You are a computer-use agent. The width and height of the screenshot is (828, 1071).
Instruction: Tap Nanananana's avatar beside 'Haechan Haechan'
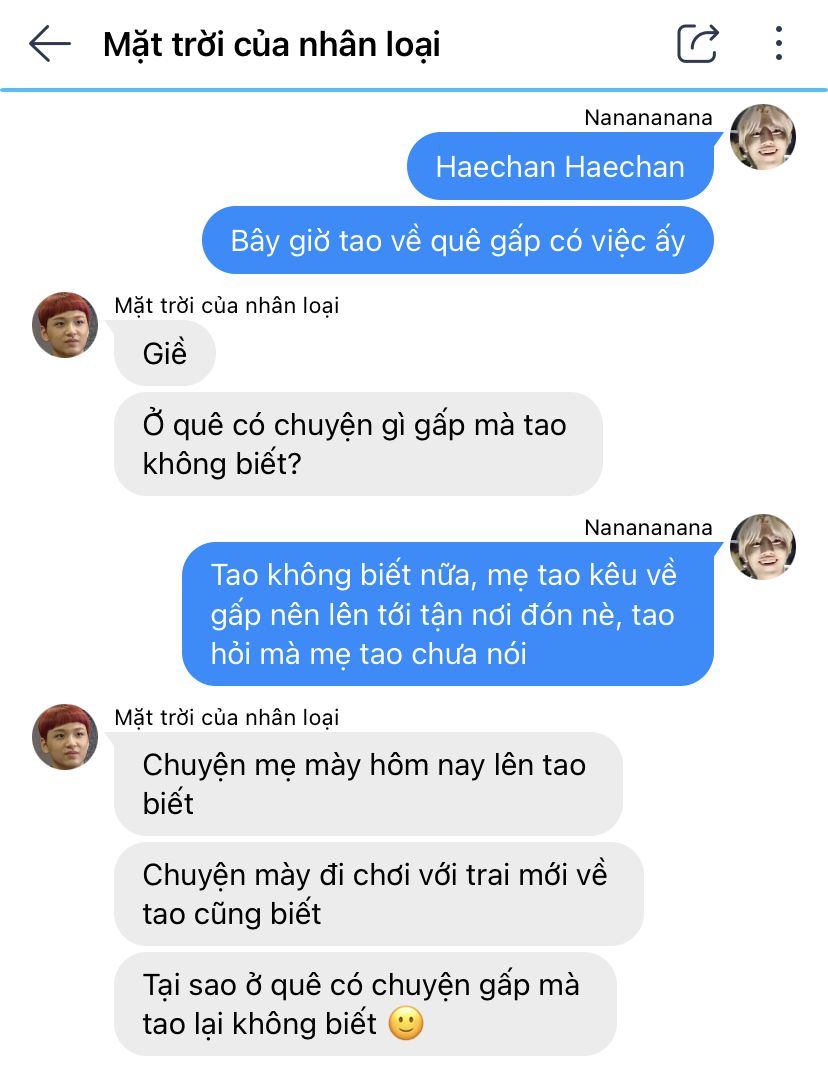coord(762,137)
